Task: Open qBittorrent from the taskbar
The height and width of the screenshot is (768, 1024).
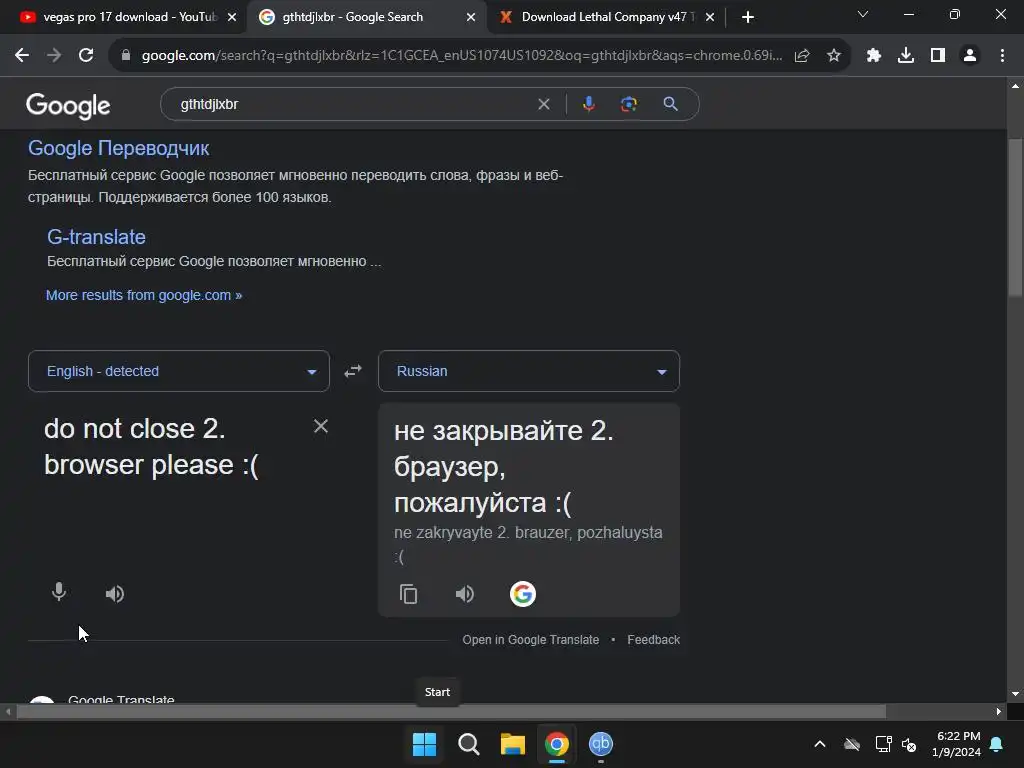Action: coord(601,744)
